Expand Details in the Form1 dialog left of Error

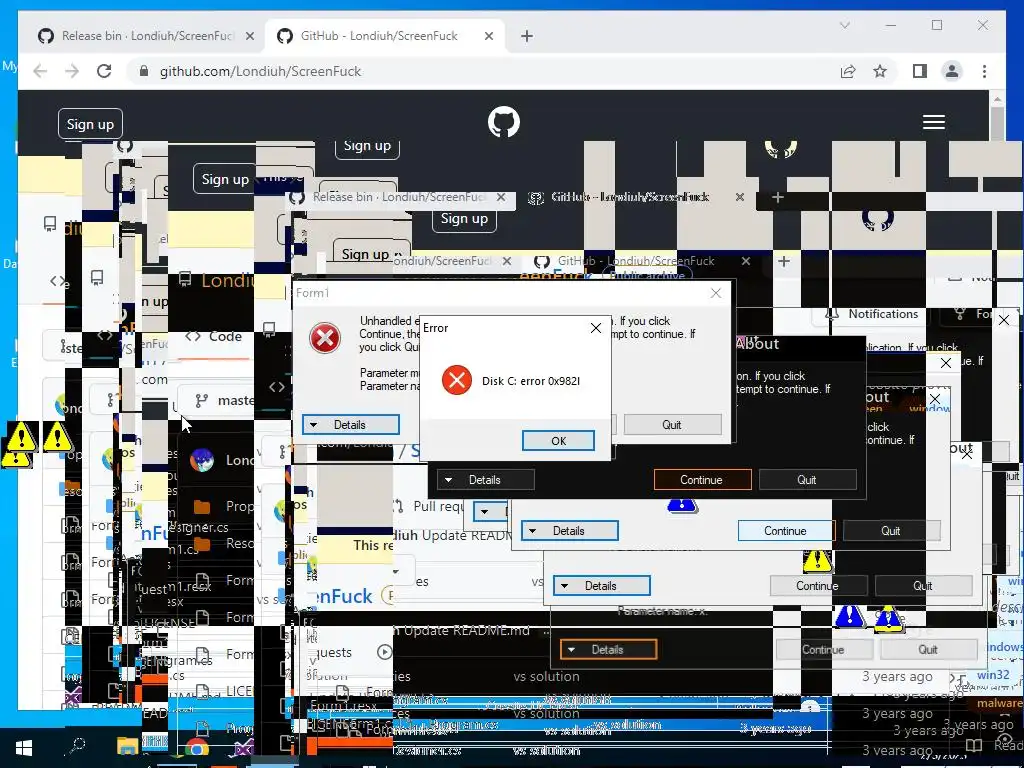click(x=351, y=424)
